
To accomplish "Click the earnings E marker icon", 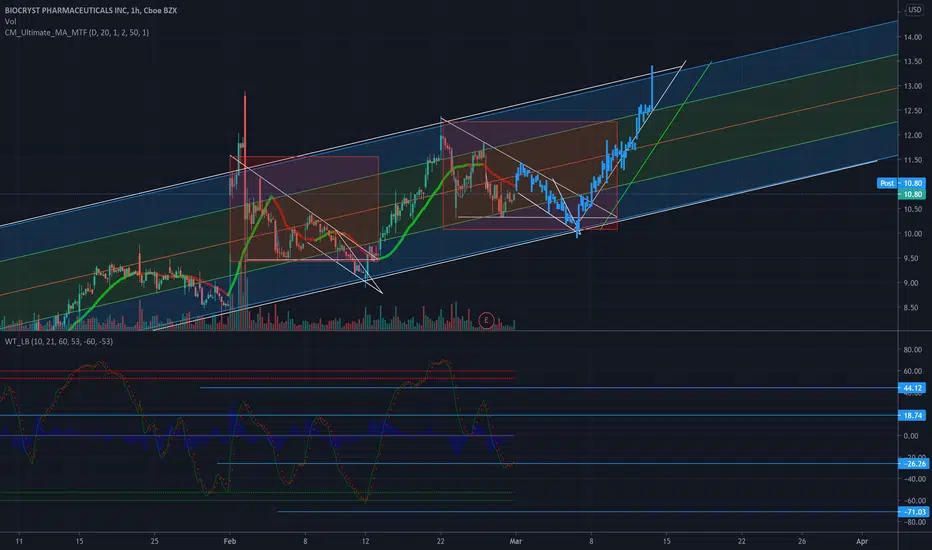I will pyautogui.click(x=486, y=320).
